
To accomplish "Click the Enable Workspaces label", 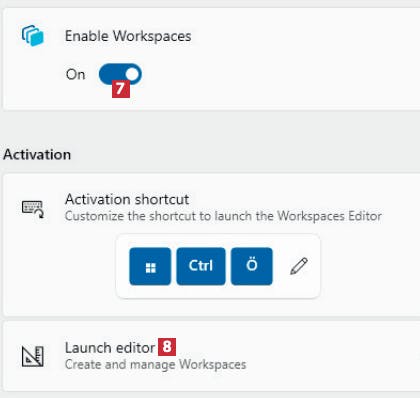I will 128,36.
